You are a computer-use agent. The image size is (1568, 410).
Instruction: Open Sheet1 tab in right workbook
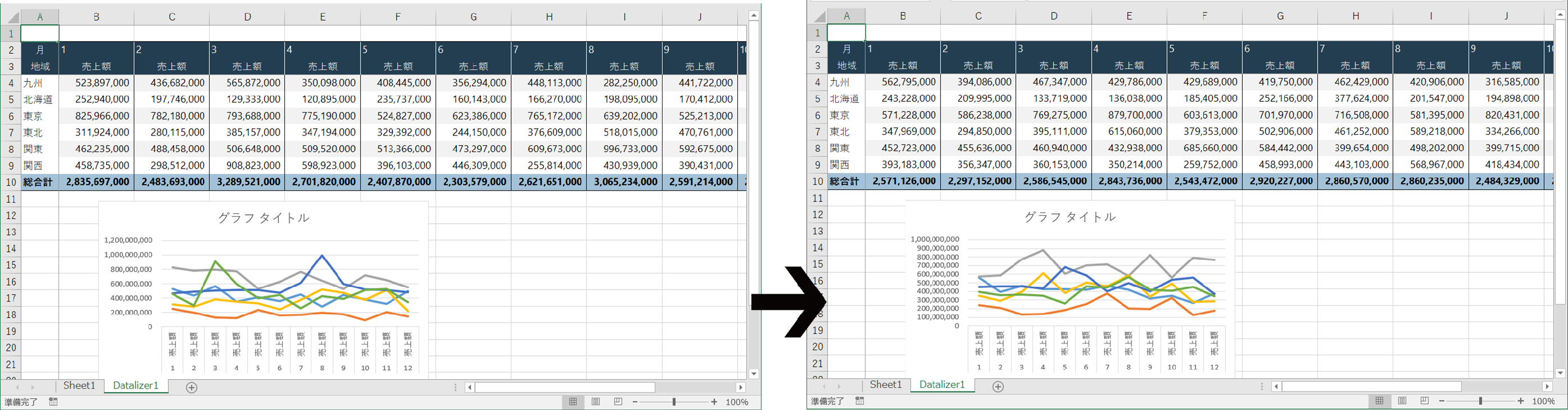886,385
